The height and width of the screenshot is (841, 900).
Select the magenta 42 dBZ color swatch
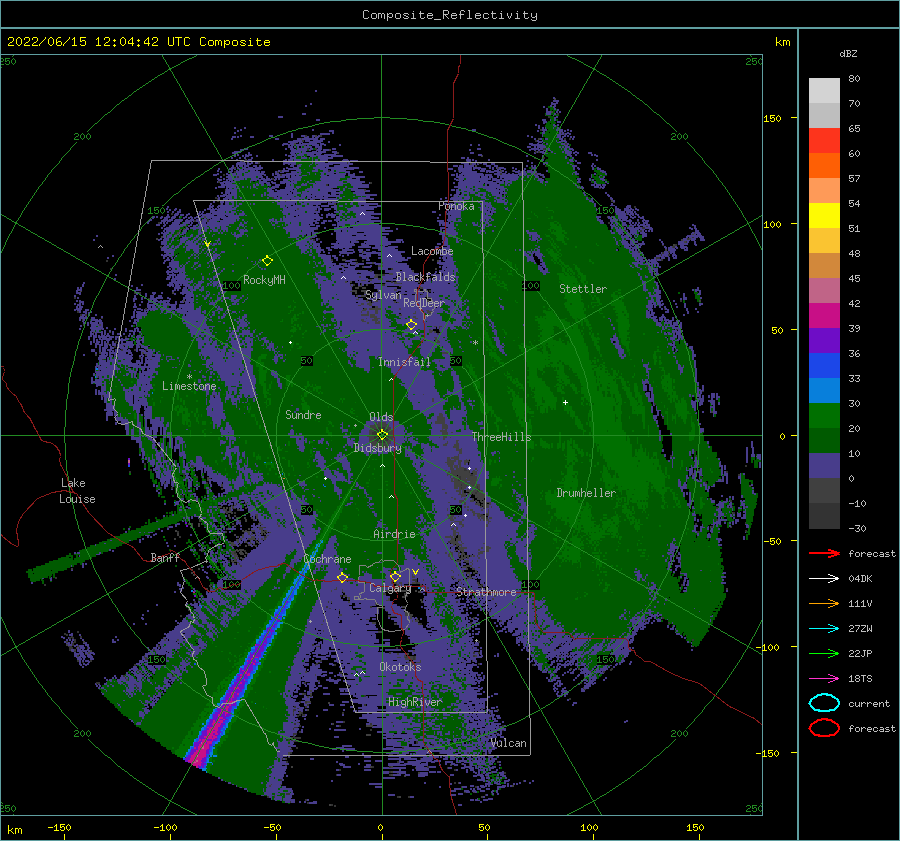point(824,316)
